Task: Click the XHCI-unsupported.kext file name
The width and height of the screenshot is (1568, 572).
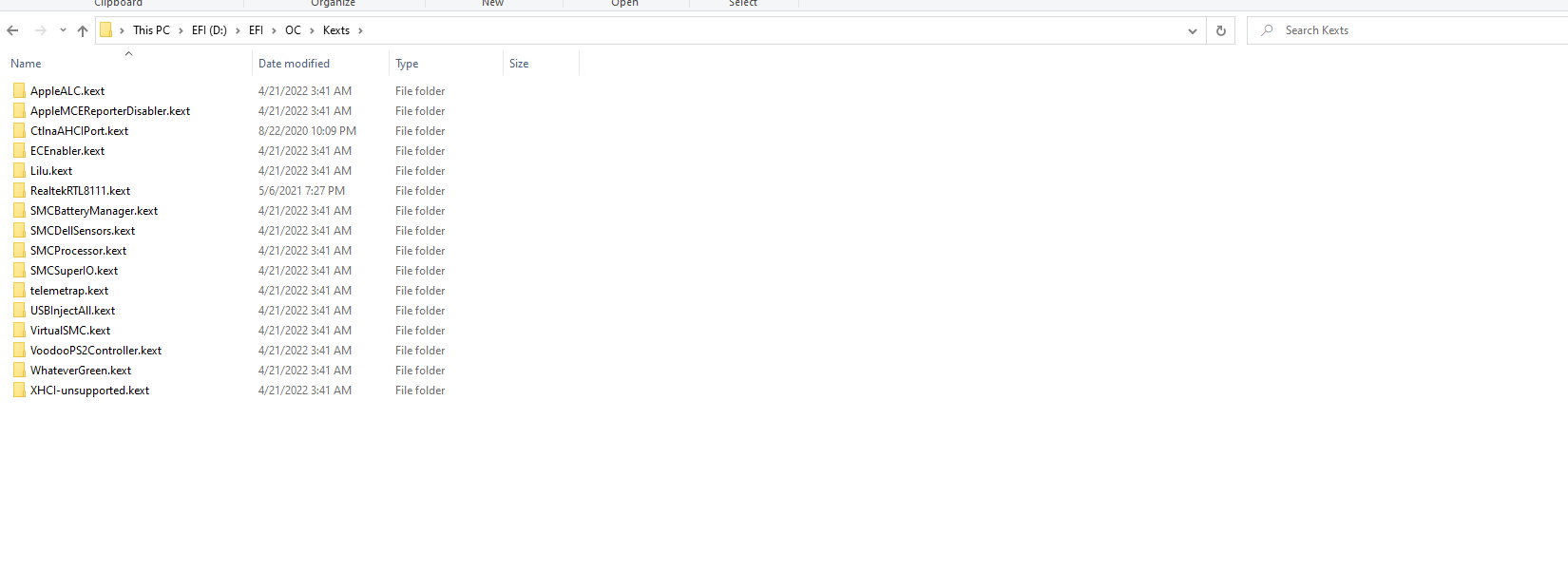Action: 89,391
